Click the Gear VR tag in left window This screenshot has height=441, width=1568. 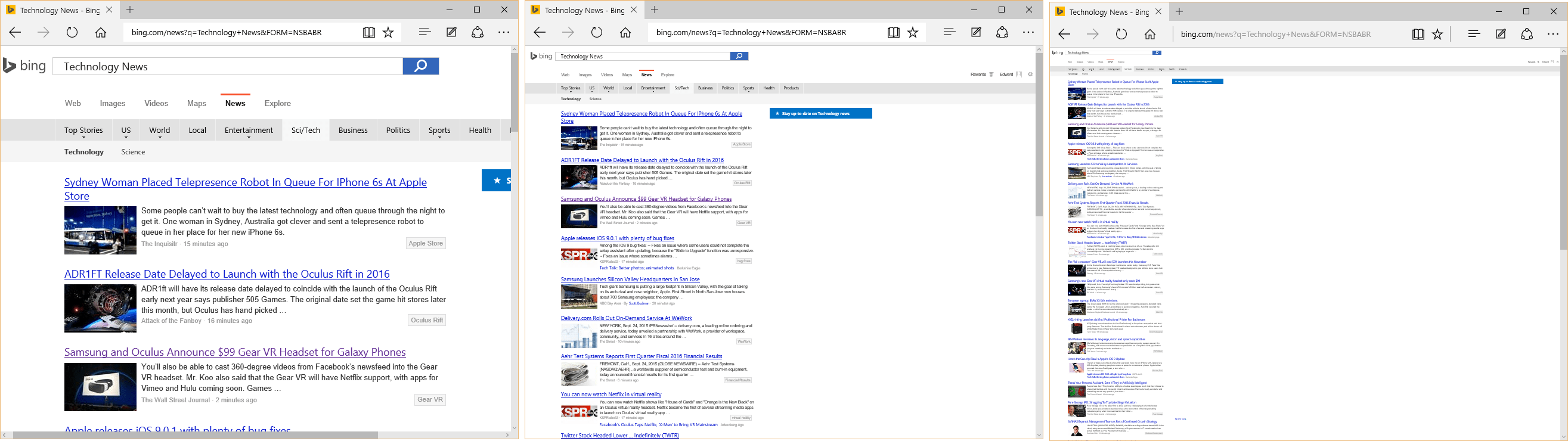click(x=430, y=400)
